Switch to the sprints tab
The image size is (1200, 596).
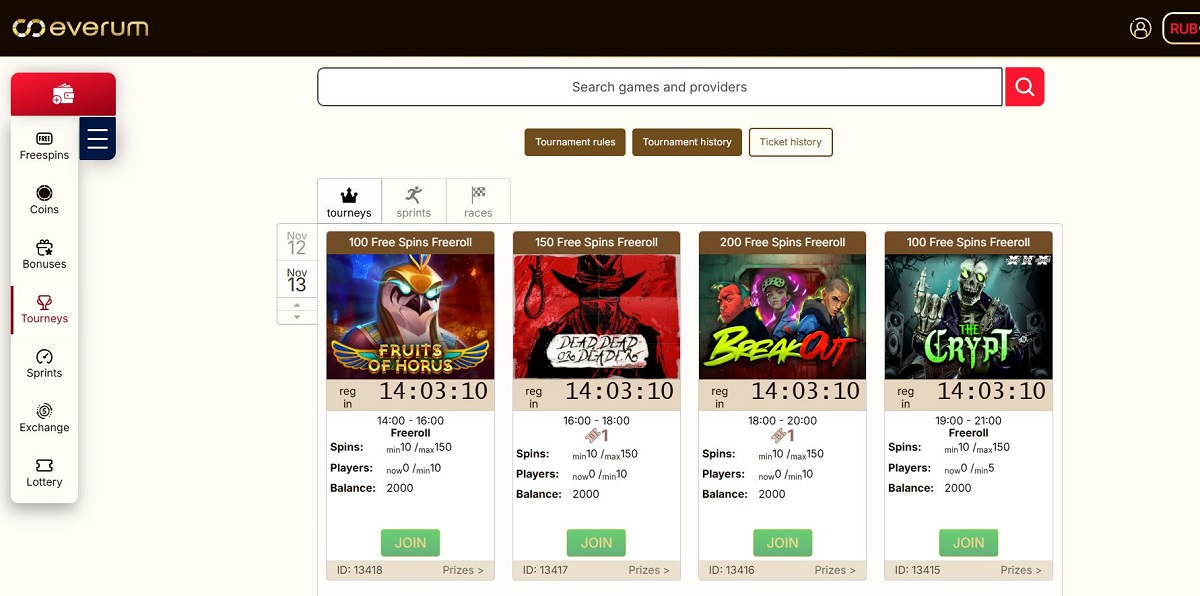pos(413,201)
